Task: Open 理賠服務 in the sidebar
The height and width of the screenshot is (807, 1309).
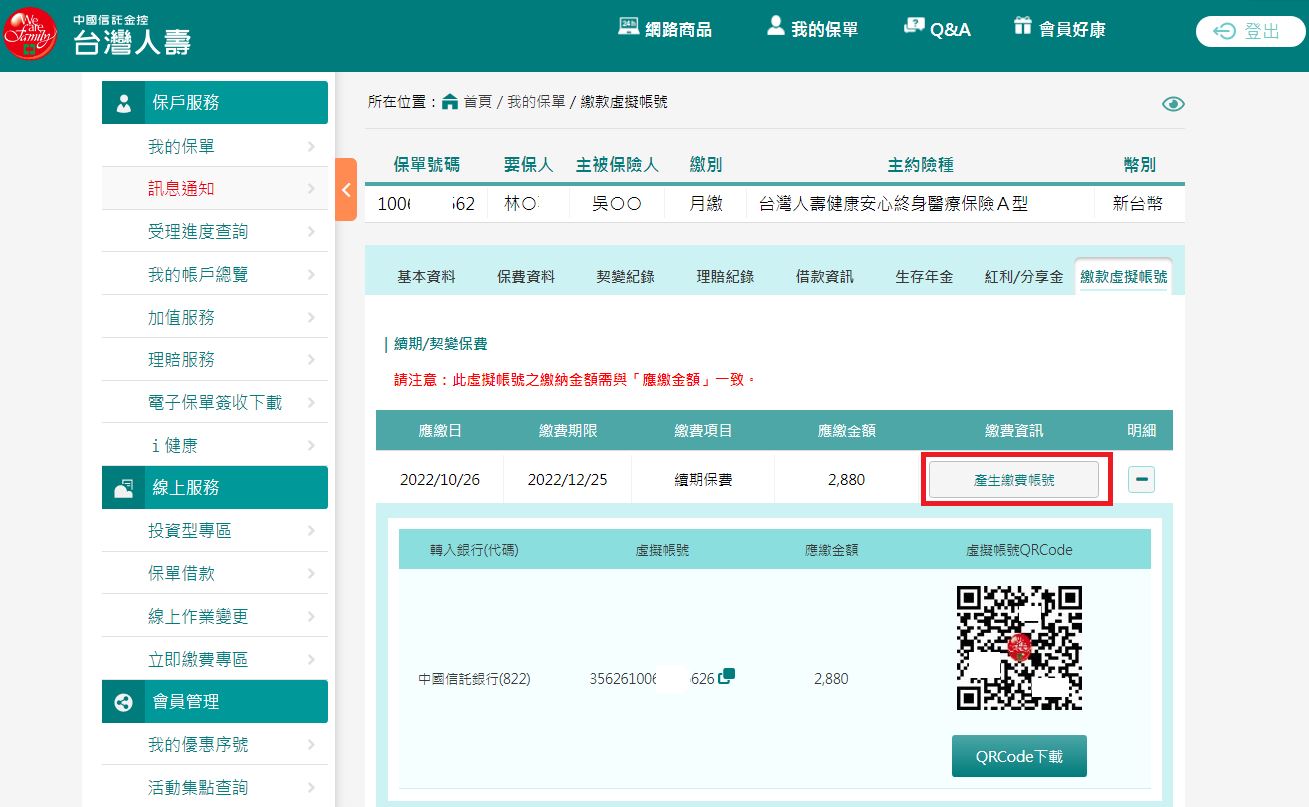Action: click(x=215, y=360)
